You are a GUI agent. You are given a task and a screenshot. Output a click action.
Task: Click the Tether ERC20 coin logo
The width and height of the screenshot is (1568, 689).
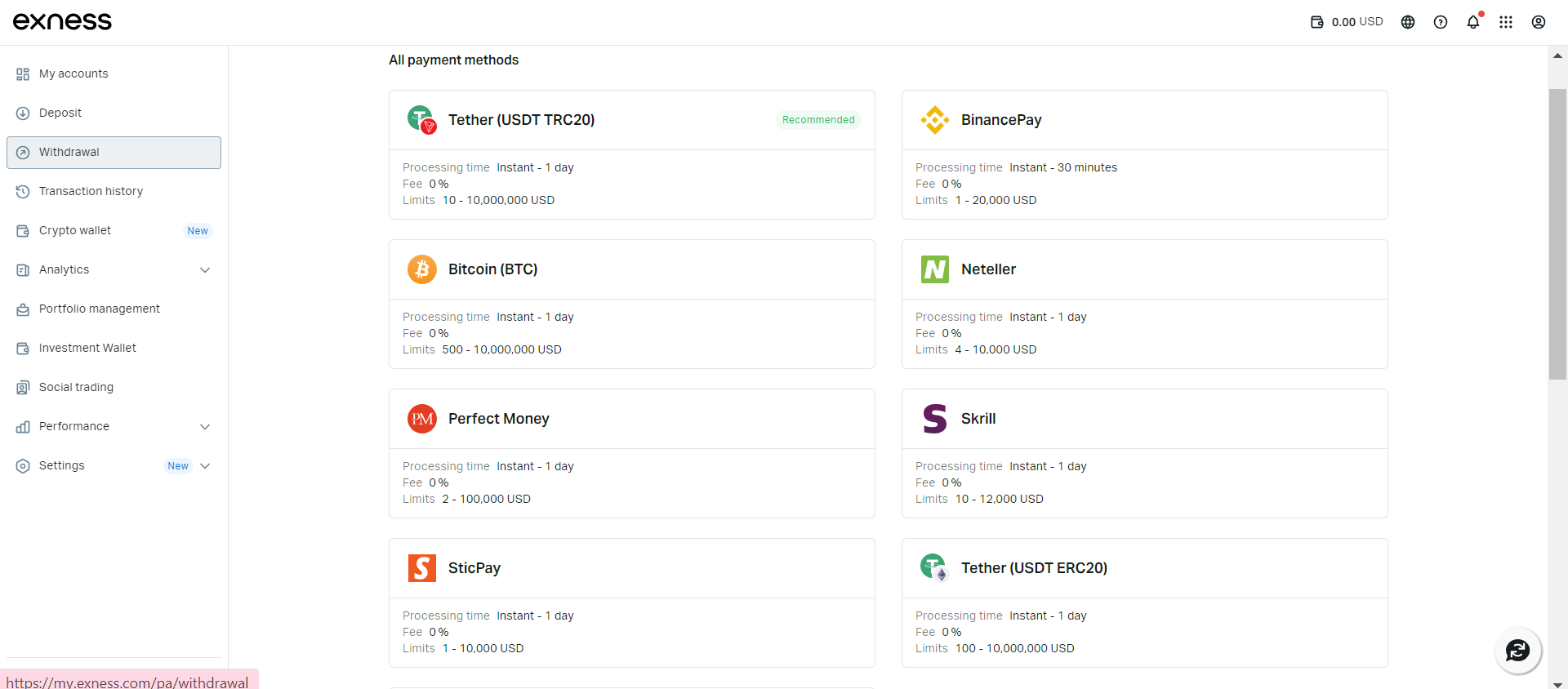933,567
